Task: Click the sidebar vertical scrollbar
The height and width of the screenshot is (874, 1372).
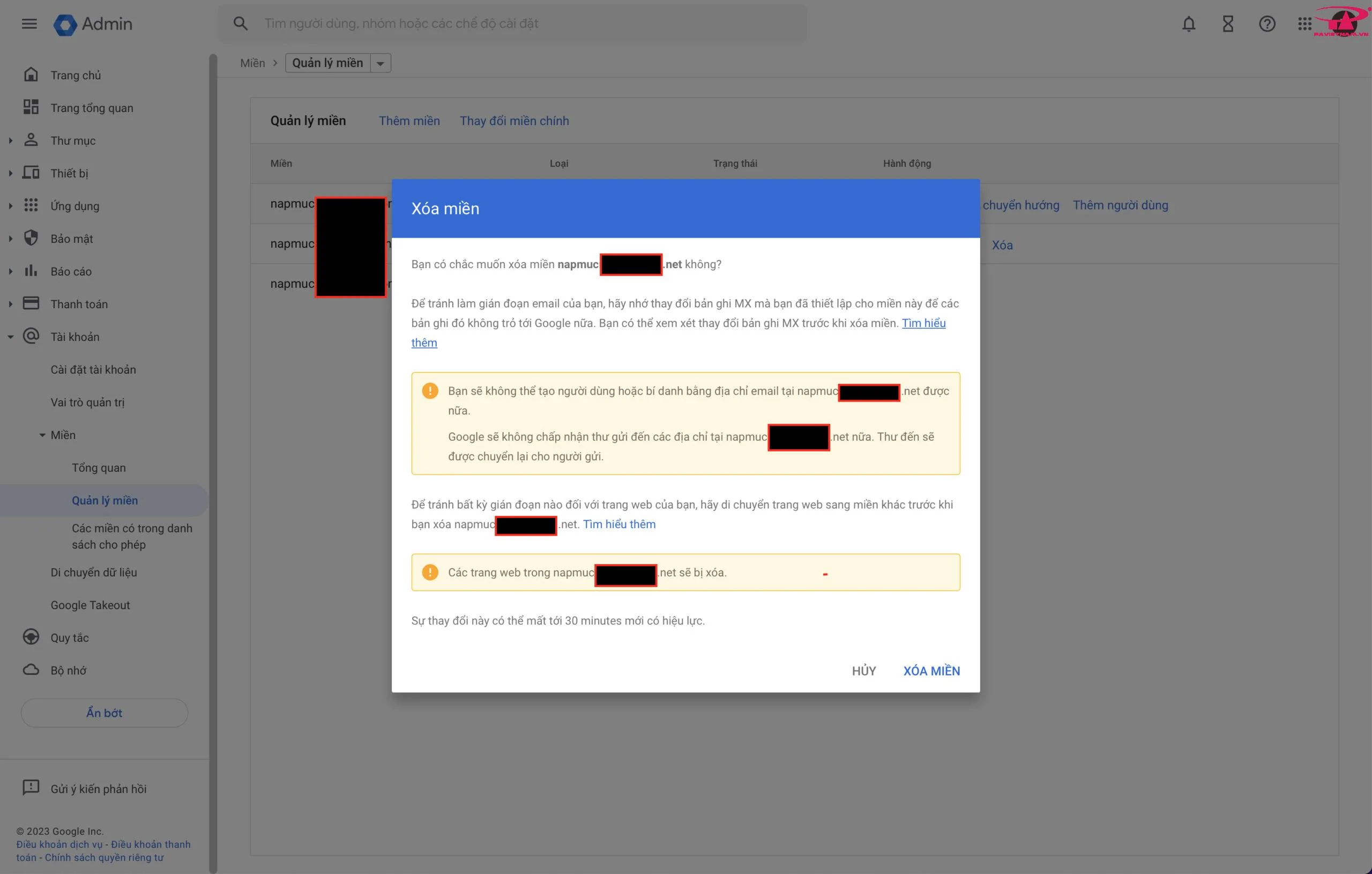Action: pyautogui.click(x=213, y=463)
